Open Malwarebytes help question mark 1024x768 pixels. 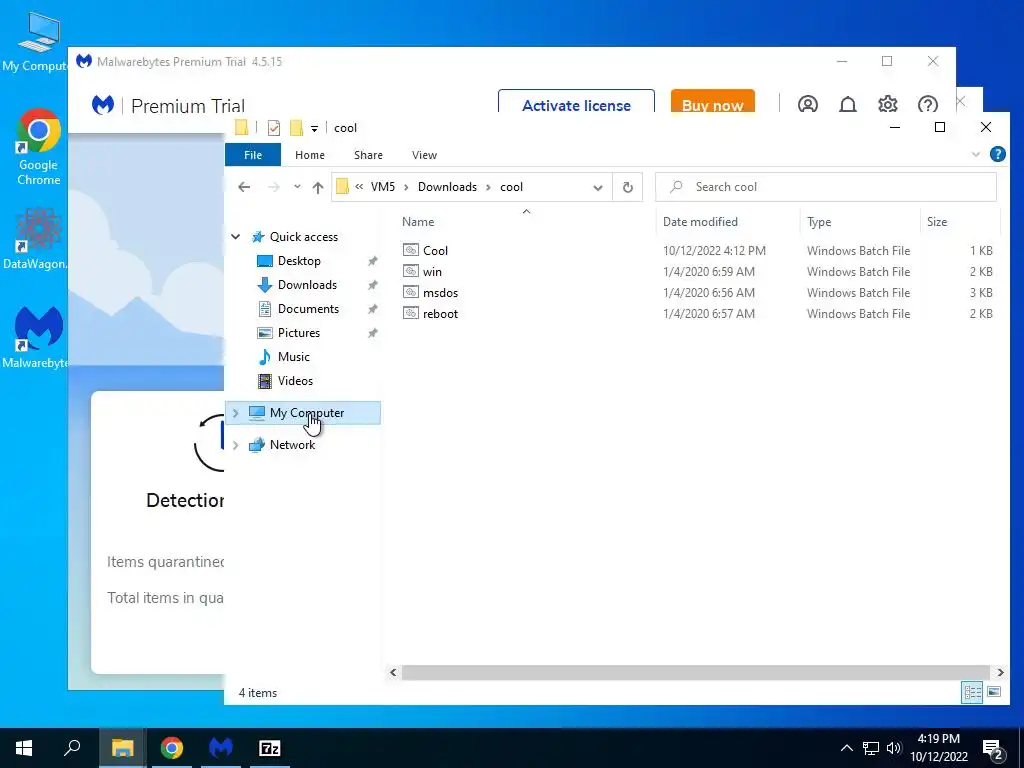coord(927,104)
